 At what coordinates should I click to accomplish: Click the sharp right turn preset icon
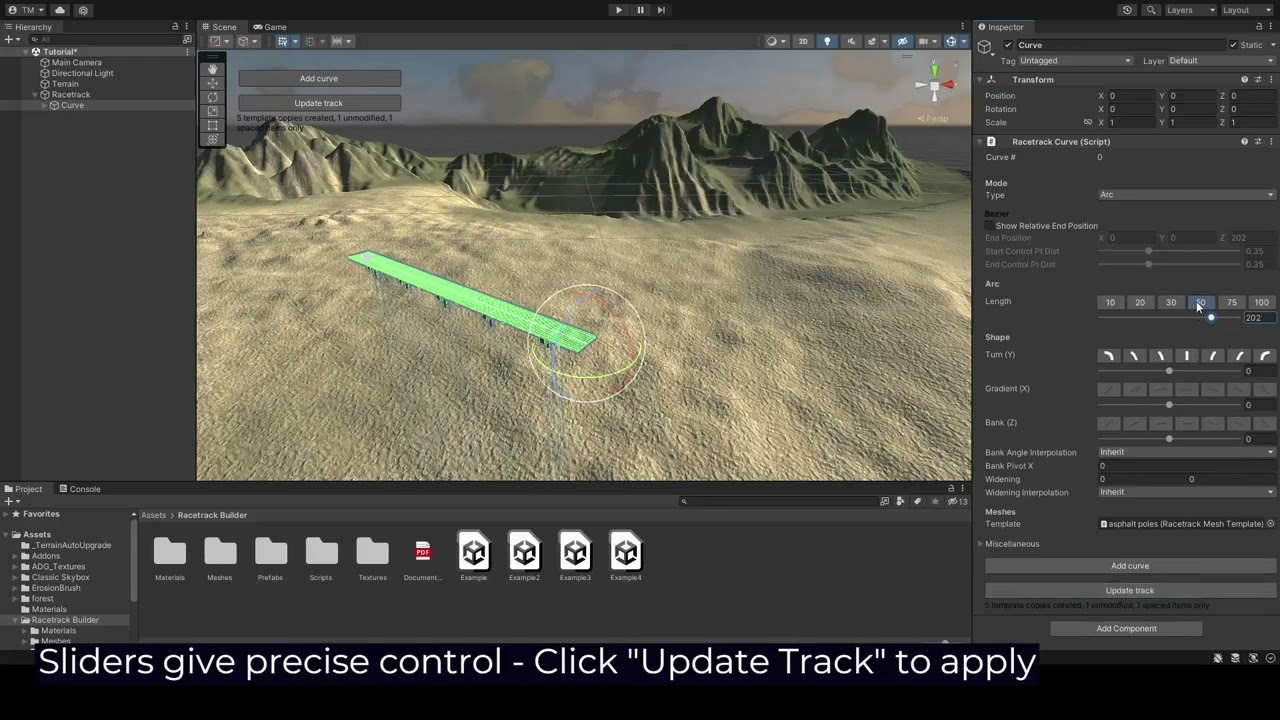point(1265,356)
